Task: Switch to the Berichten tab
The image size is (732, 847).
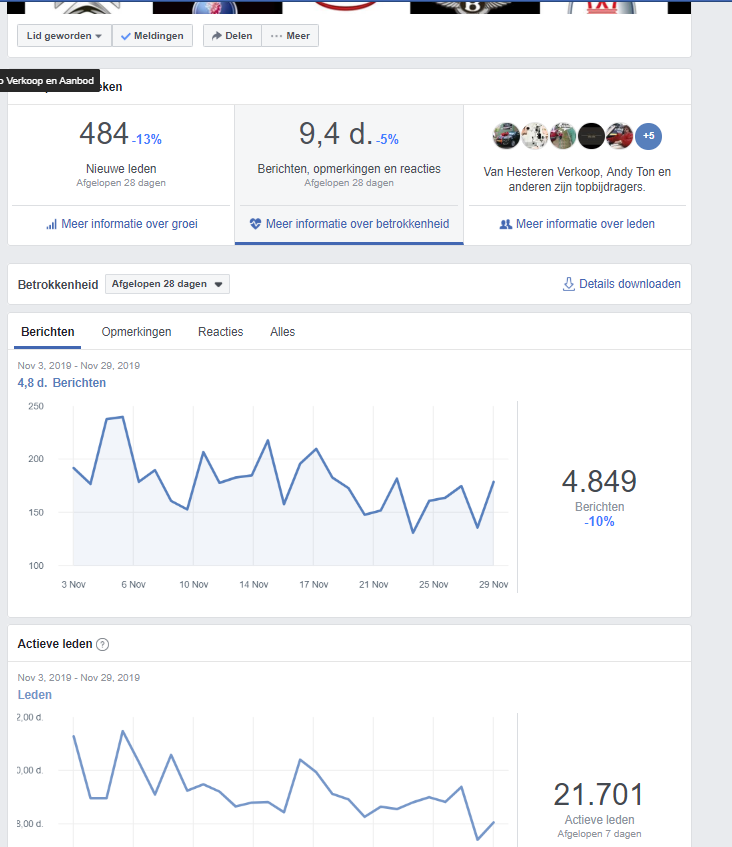Action: click(x=48, y=332)
